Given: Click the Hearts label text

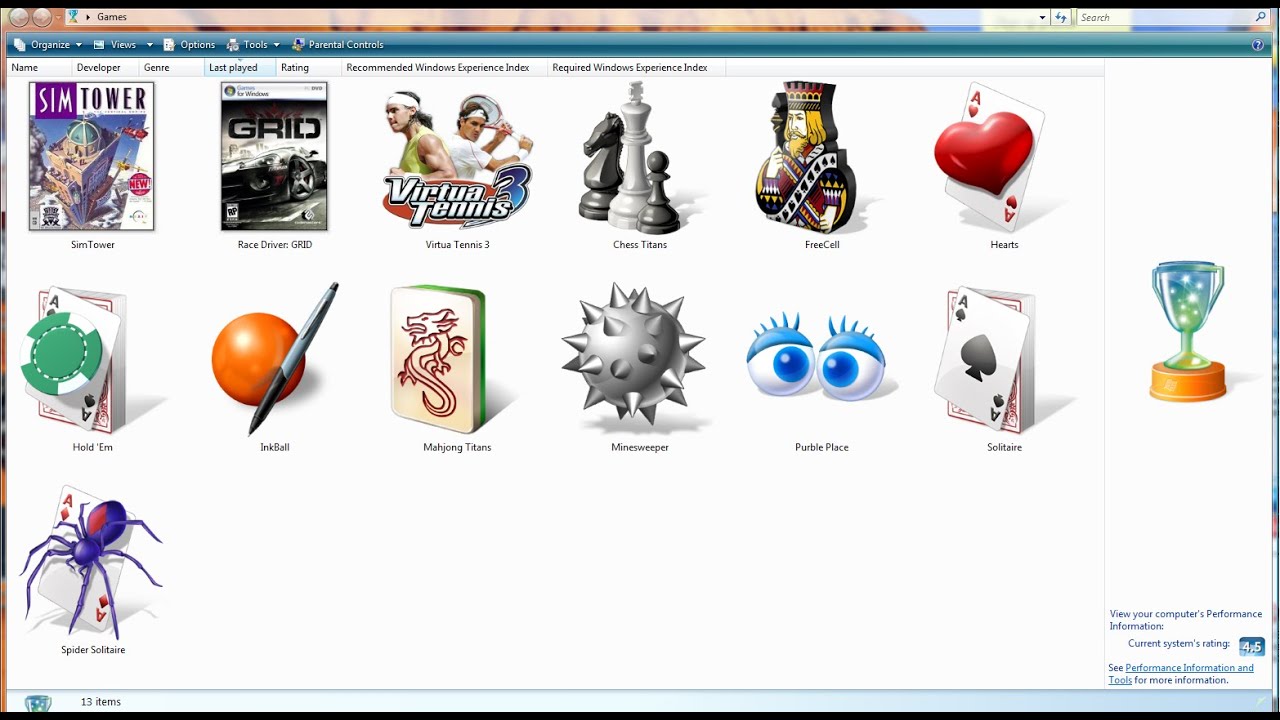Looking at the screenshot, I should tap(1005, 245).
